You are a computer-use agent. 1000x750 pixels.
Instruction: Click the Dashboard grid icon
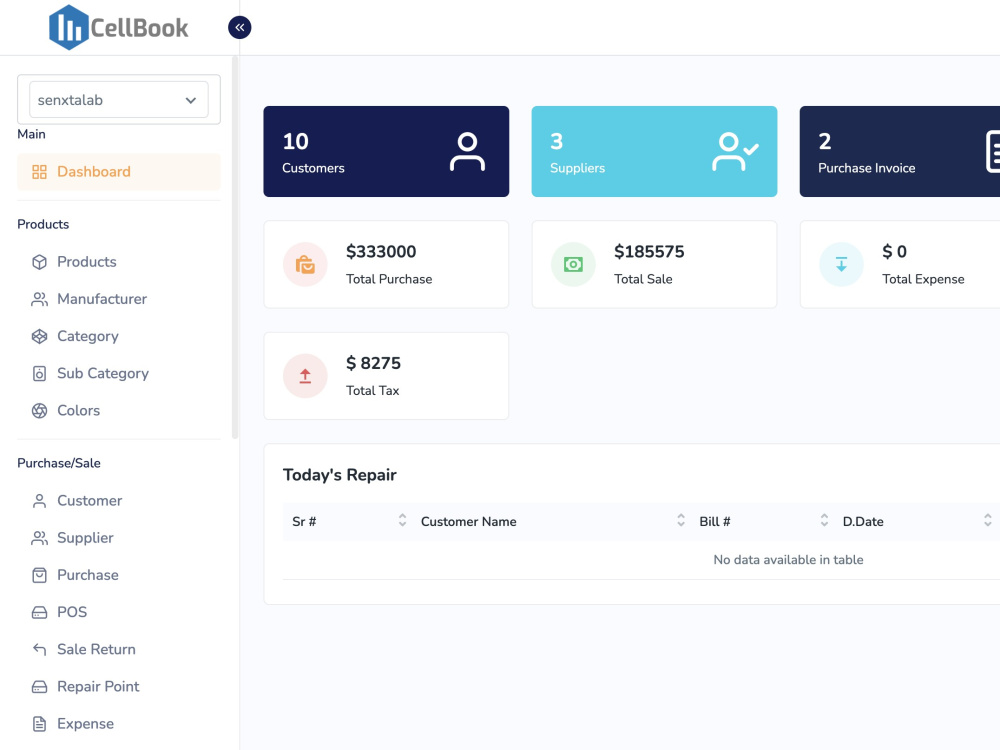40,172
